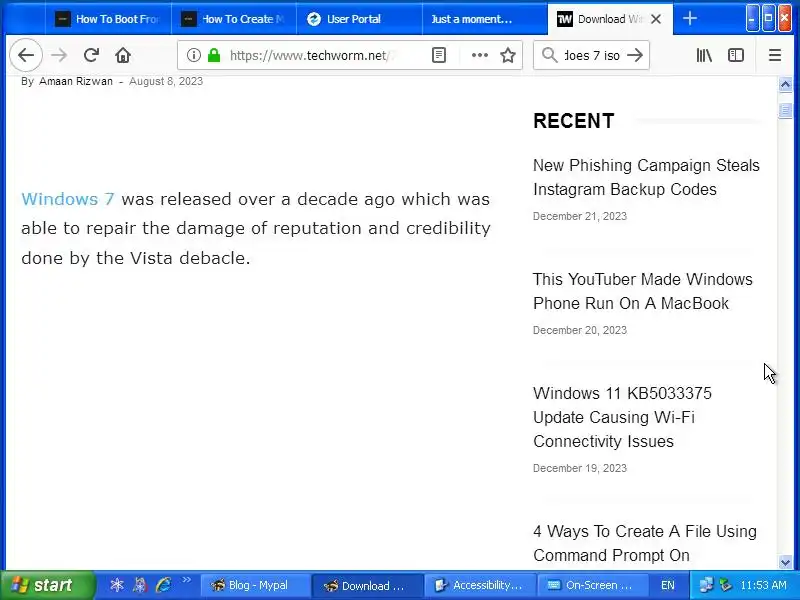Image resolution: width=800 pixels, height=600 pixels.
Task: Expand hidden quick launch items chevron
Action: click(x=187, y=580)
